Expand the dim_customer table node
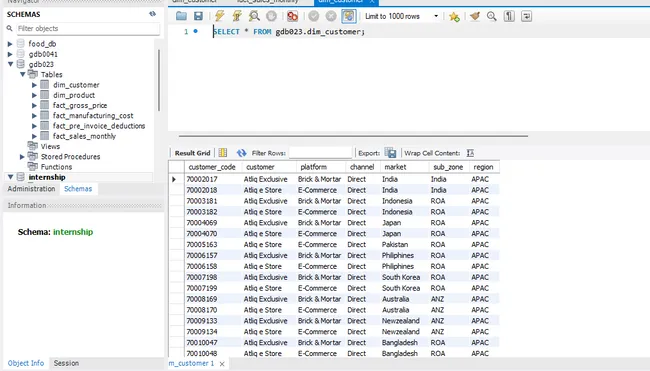650x371 pixels. pyautogui.click(x=34, y=85)
